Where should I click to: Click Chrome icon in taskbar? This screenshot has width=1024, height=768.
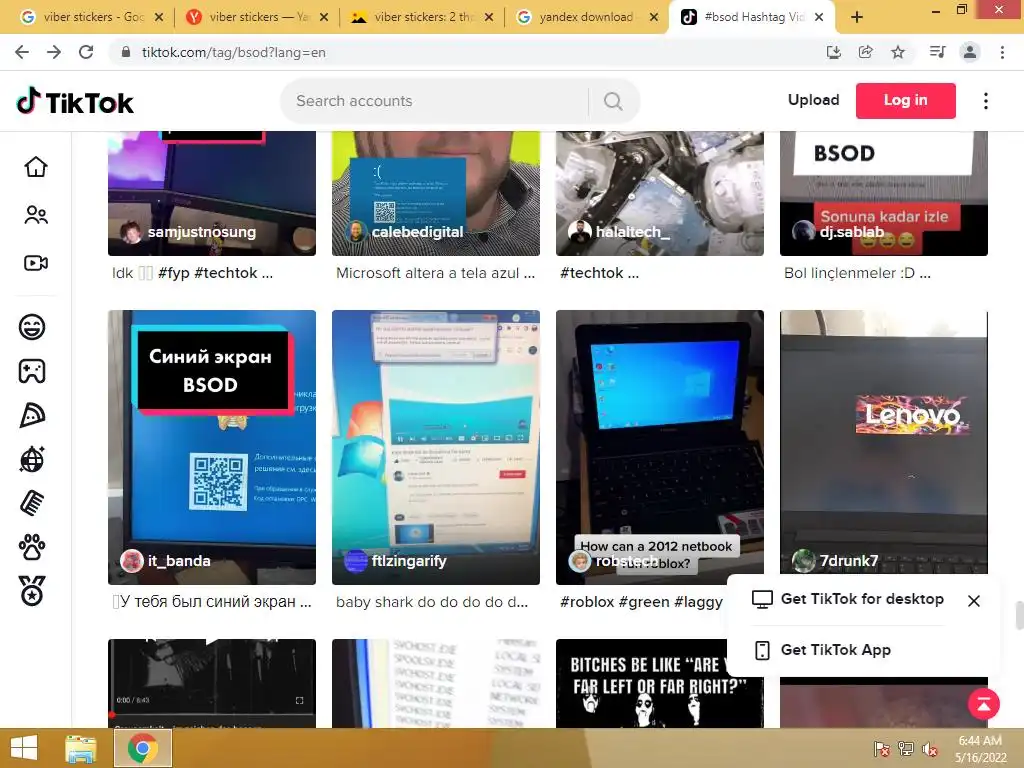143,748
